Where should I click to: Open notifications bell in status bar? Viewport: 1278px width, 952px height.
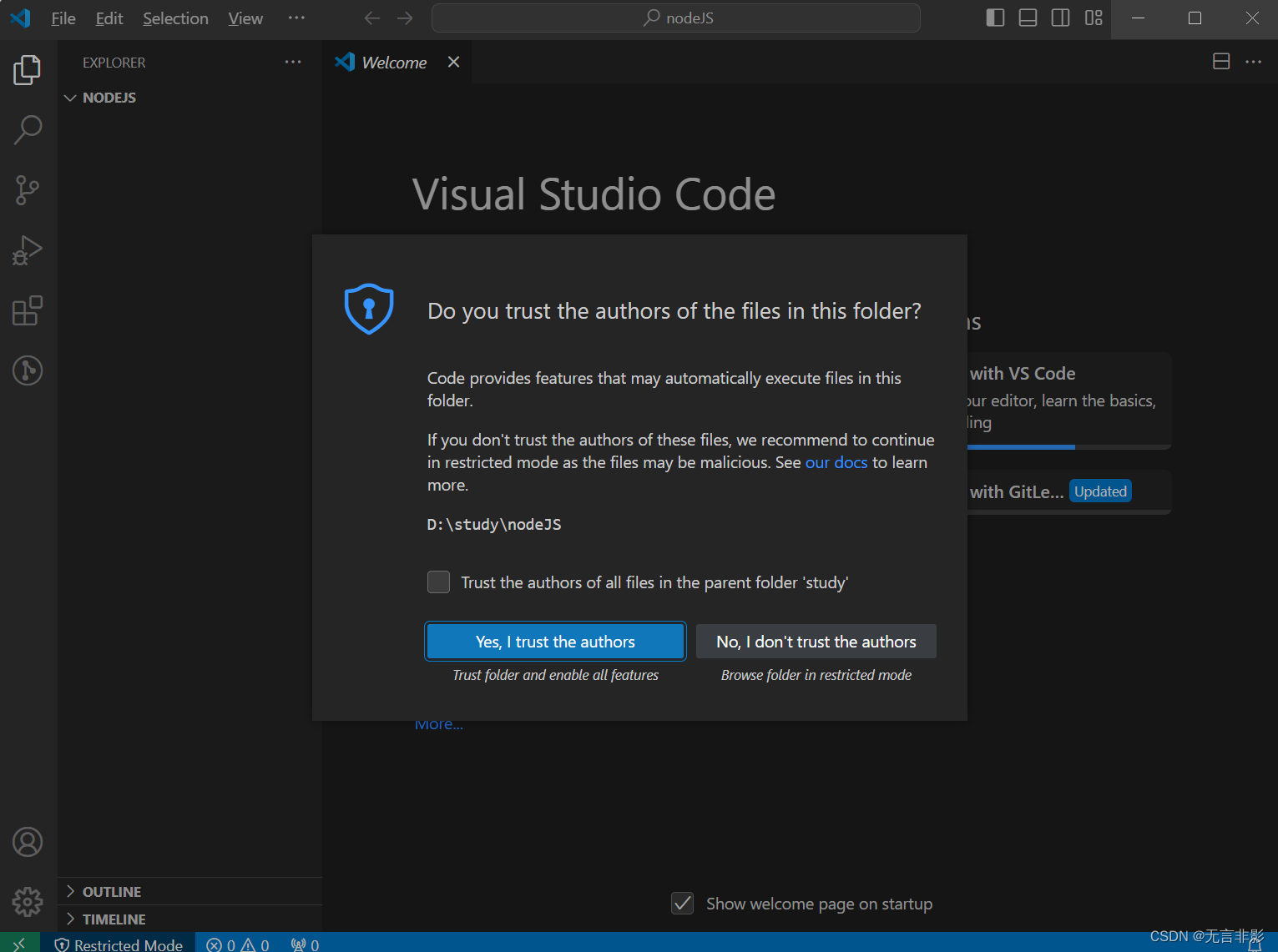[1255, 944]
